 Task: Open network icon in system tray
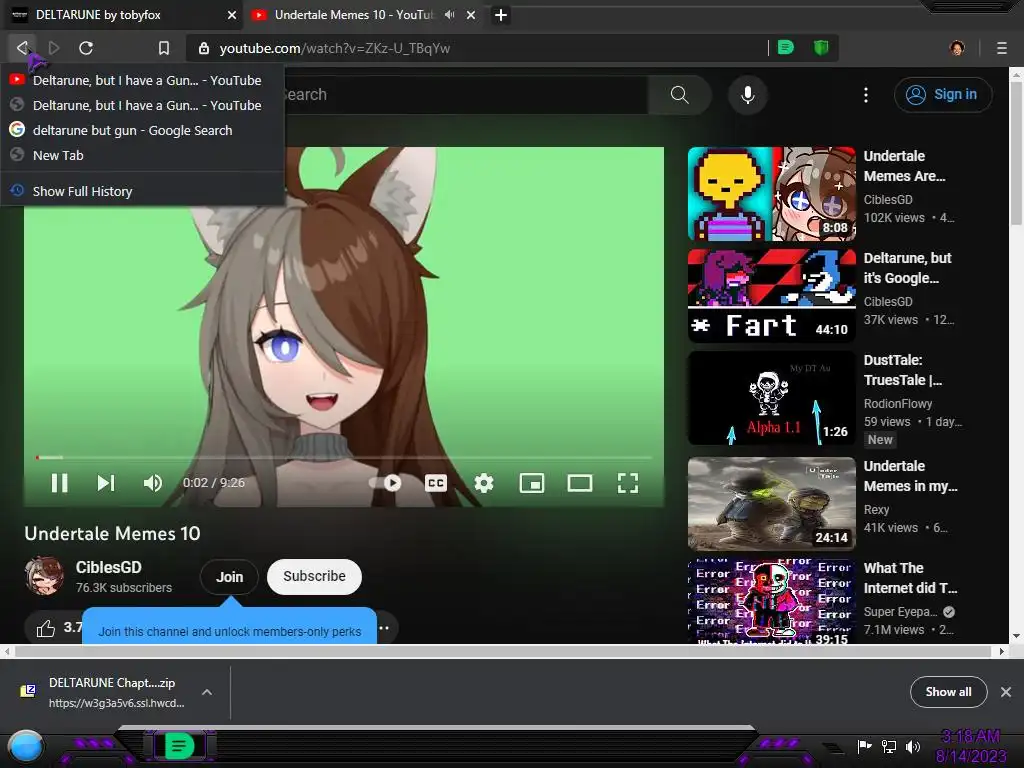[889, 746]
